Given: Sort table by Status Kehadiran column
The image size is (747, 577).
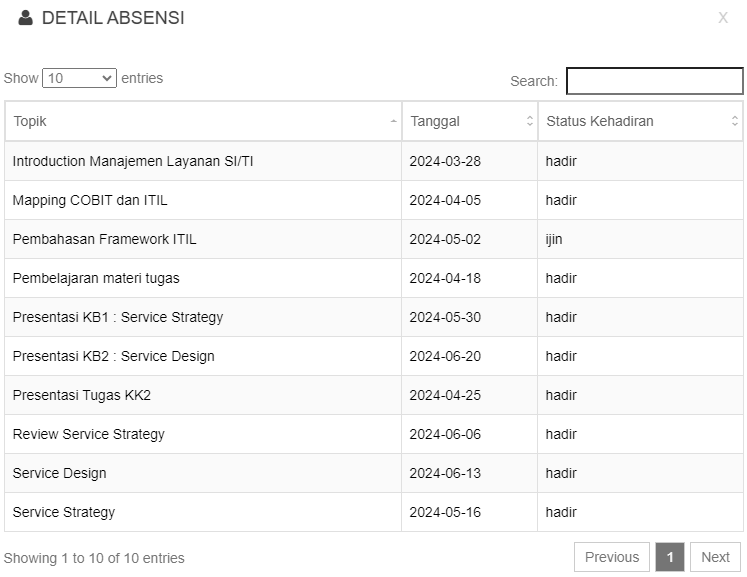Looking at the screenshot, I should pyautogui.click(x=641, y=121).
